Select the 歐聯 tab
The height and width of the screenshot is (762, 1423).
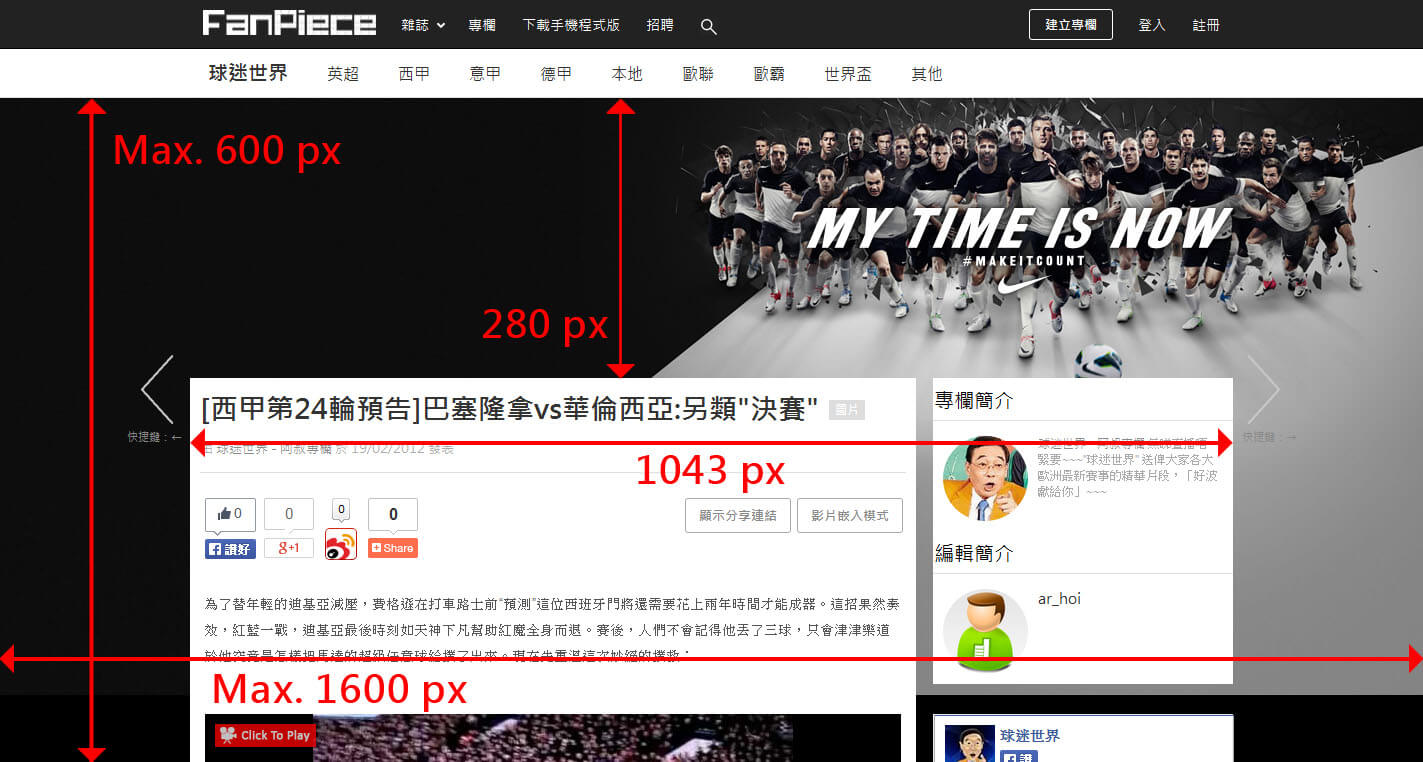[x=698, y=74]
